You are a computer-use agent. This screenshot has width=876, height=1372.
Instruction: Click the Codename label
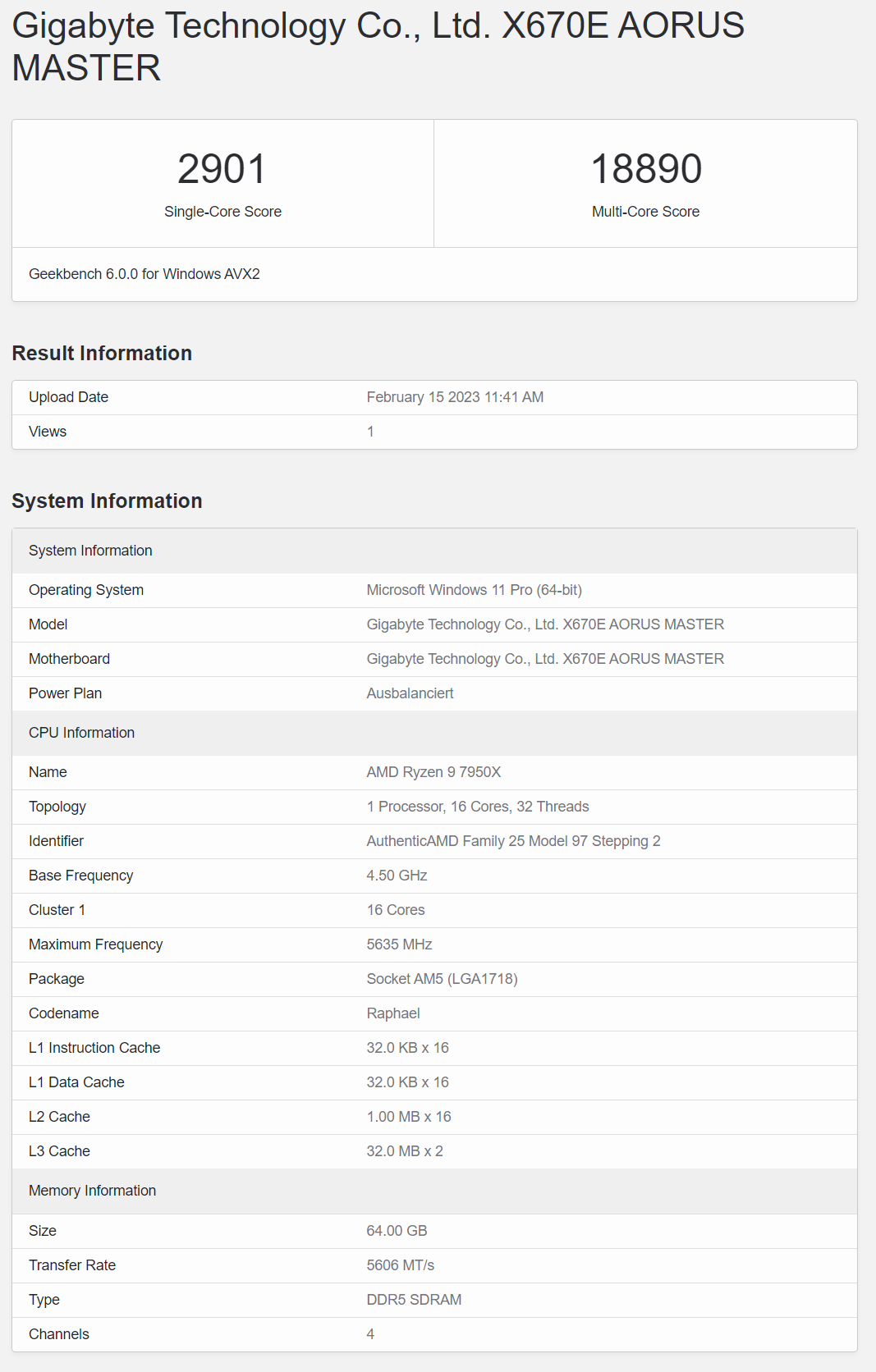tap(64, 1013)
